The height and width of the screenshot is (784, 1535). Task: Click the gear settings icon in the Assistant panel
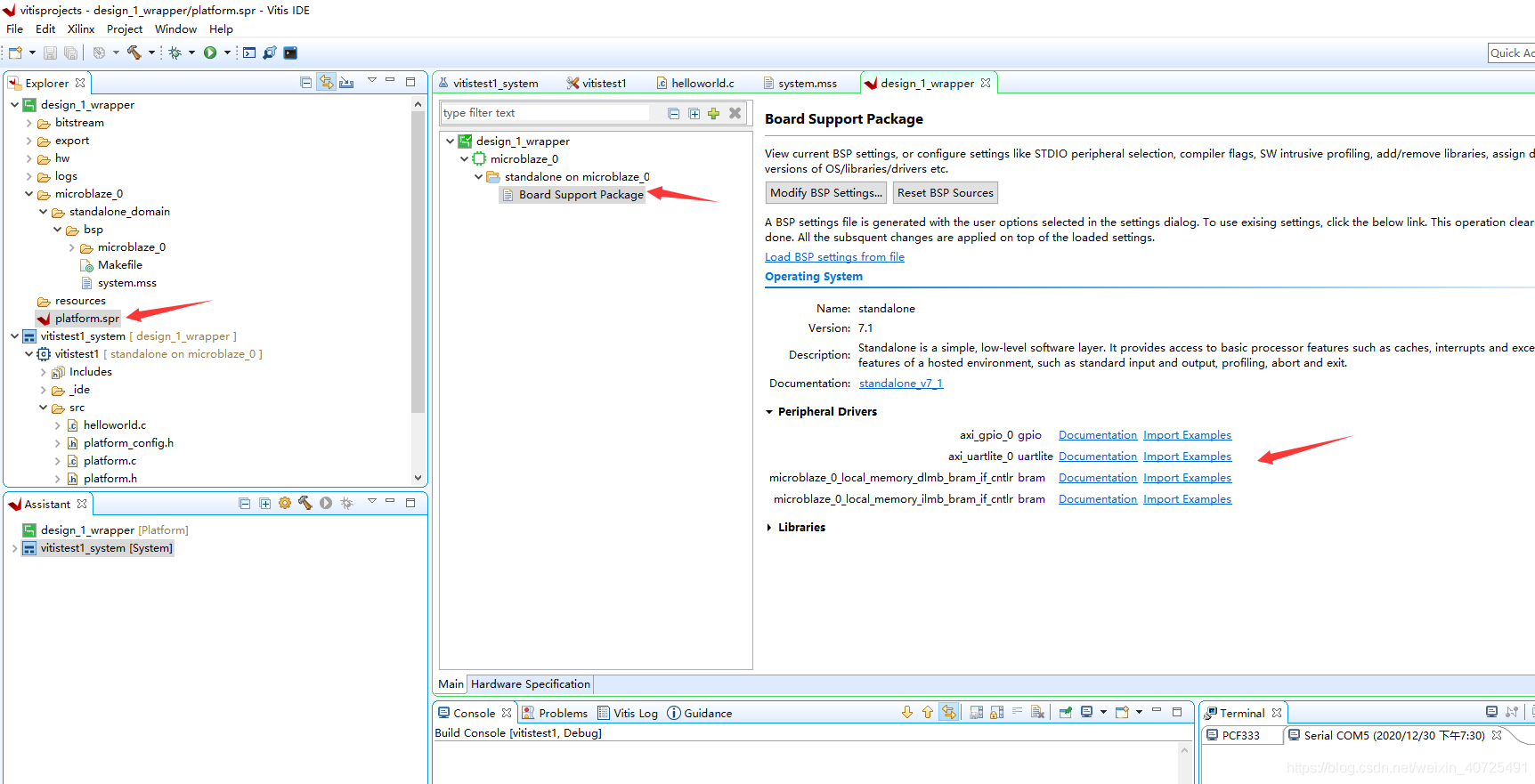(x=285, y=503)
